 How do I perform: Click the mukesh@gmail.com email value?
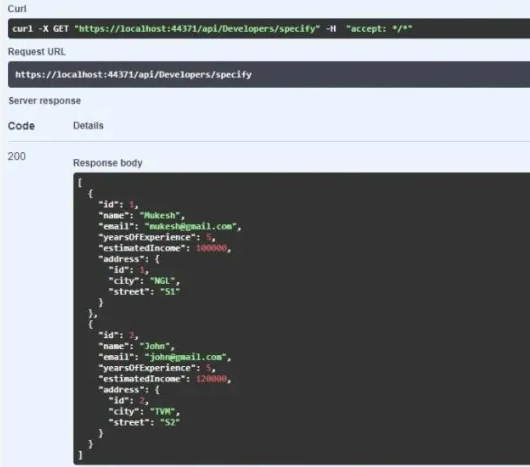tap(191, 226)
